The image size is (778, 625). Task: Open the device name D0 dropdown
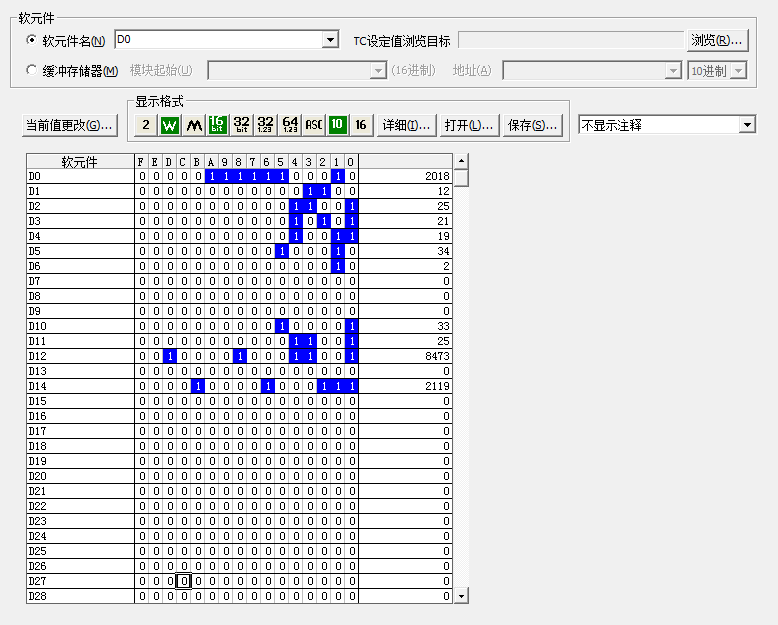point(330,40)
